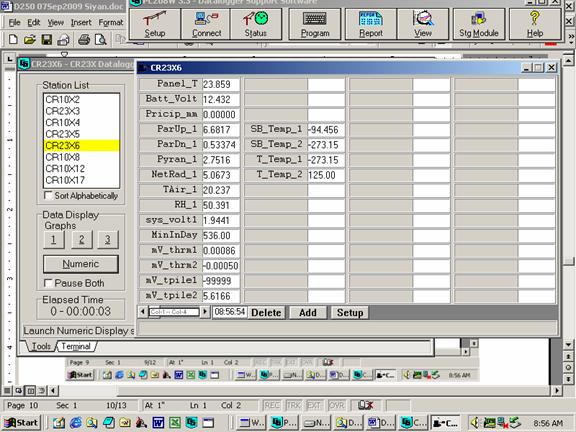The width and height of the screenshot is (576, 432).
Task: Click Word horizontal scrollbar right arrow
Action: click(x=557, y=390)
